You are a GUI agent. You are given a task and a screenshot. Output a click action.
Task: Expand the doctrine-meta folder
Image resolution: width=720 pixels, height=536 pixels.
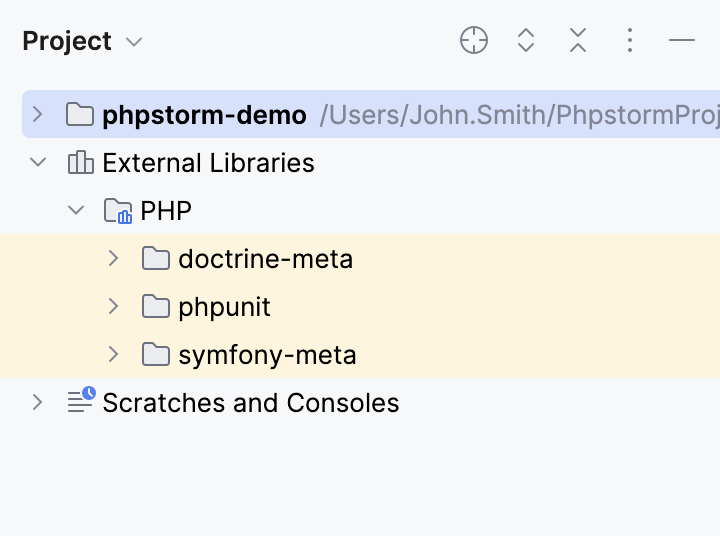pyautogui.click(x=114, y=259)
